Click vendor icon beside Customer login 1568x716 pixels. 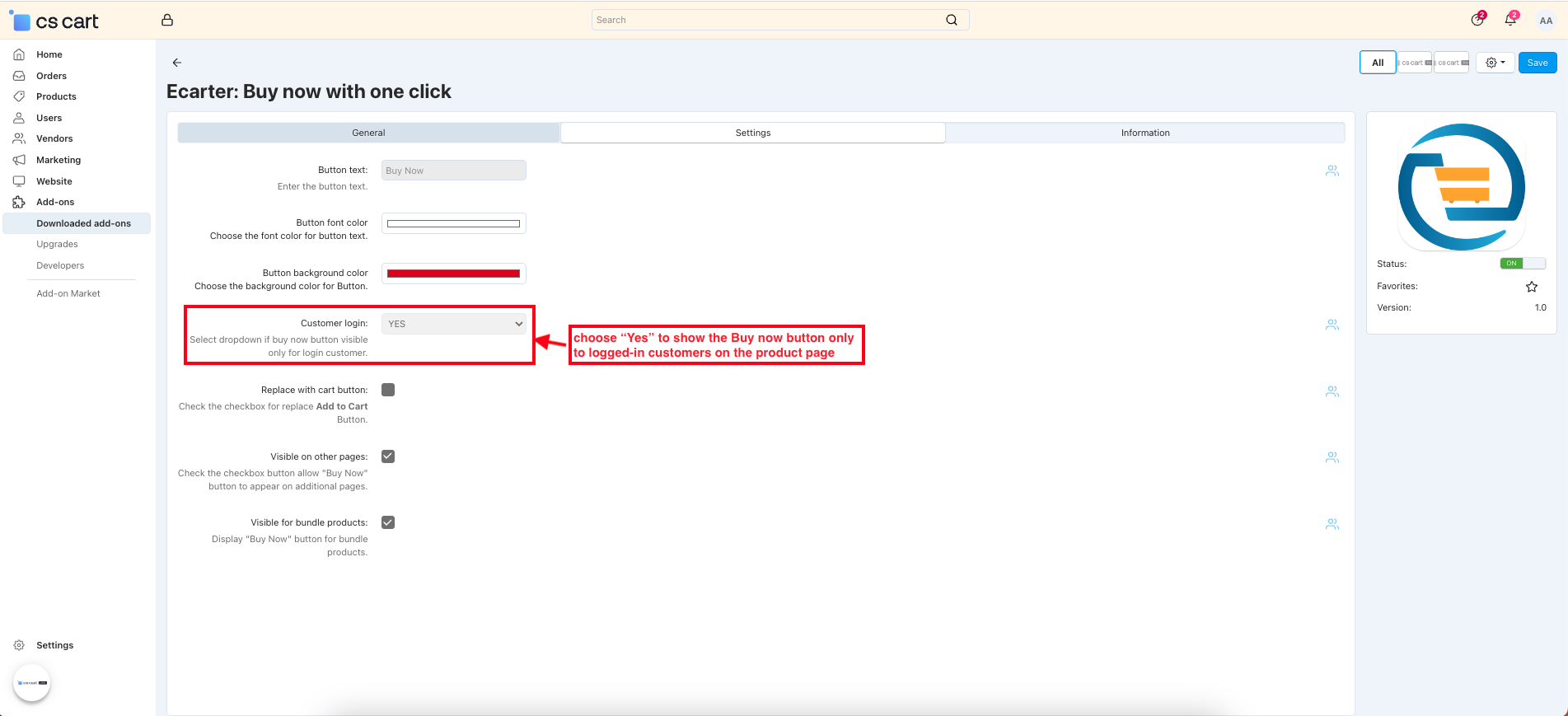pos(1332,325)
